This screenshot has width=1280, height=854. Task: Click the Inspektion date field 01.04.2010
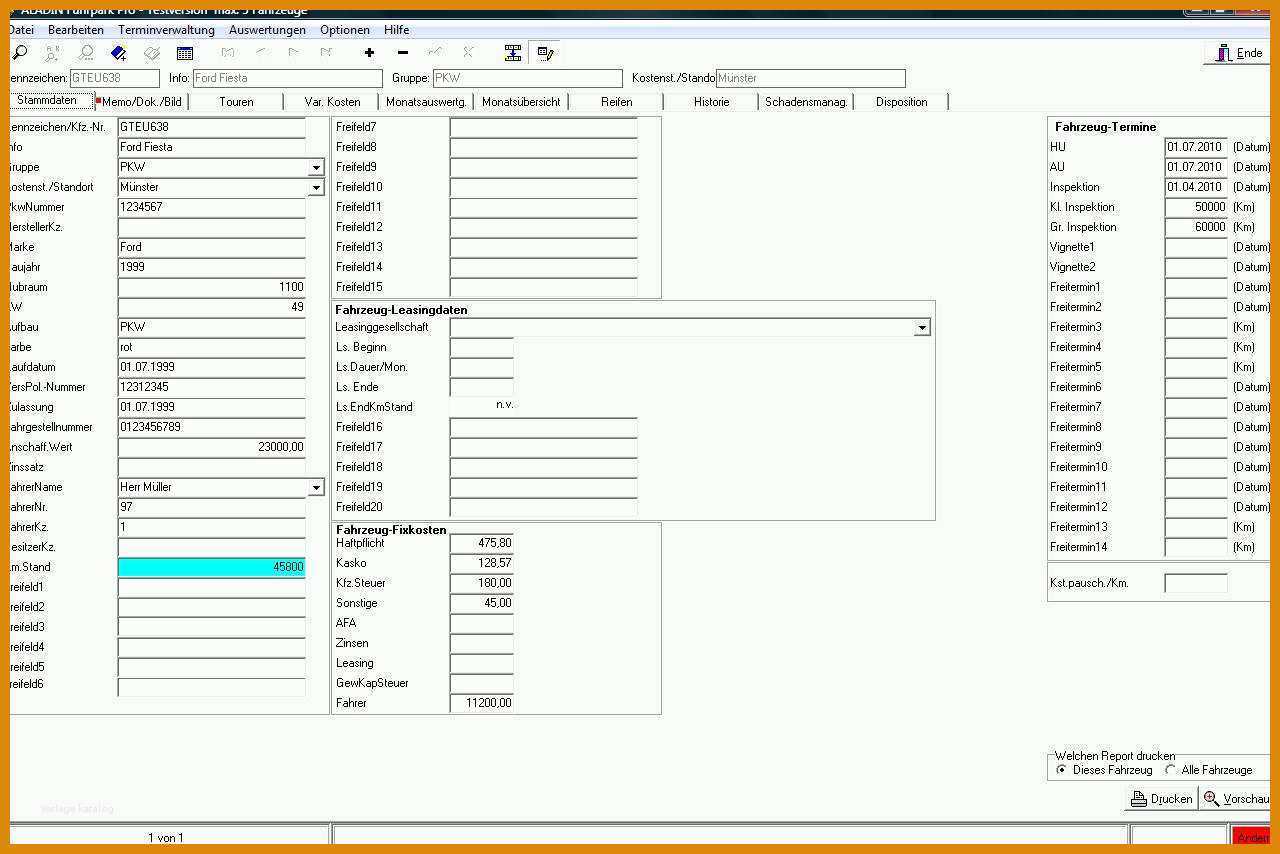point(1196,187)
